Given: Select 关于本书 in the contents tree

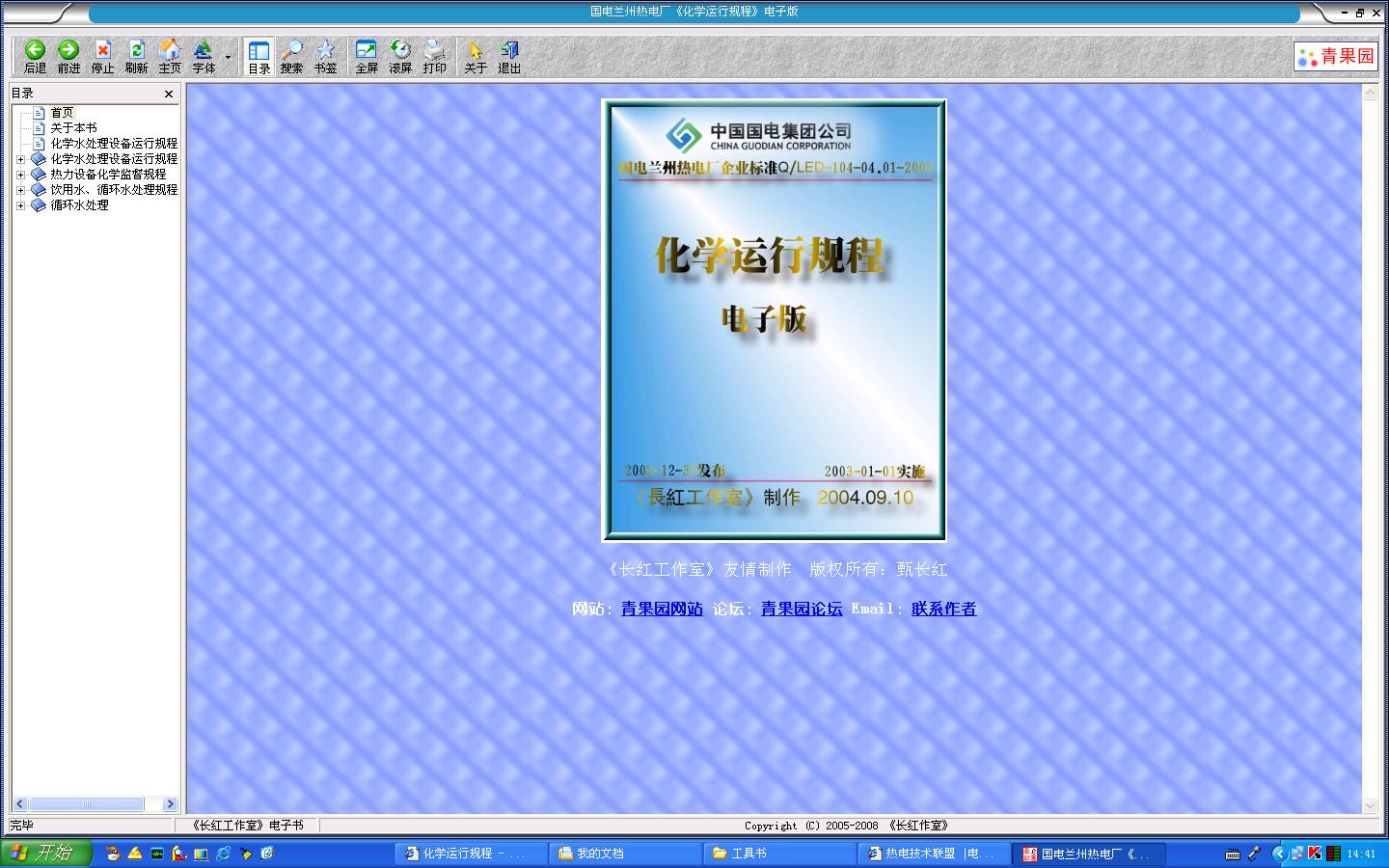Looking at the screenshot, I should (x=73, y=128).
